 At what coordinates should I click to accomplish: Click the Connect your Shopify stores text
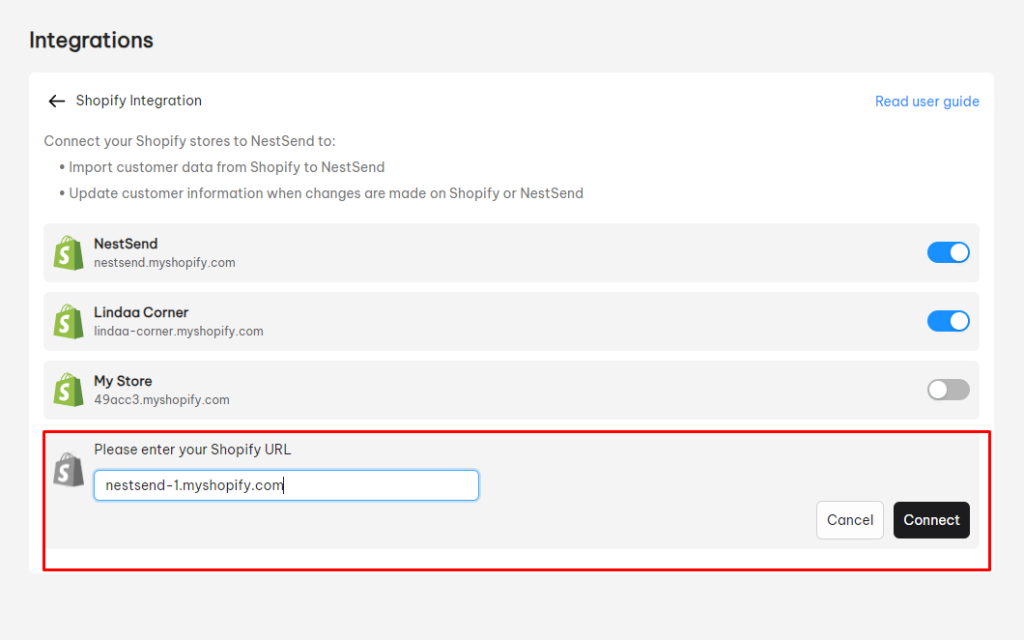coord(189,141)
